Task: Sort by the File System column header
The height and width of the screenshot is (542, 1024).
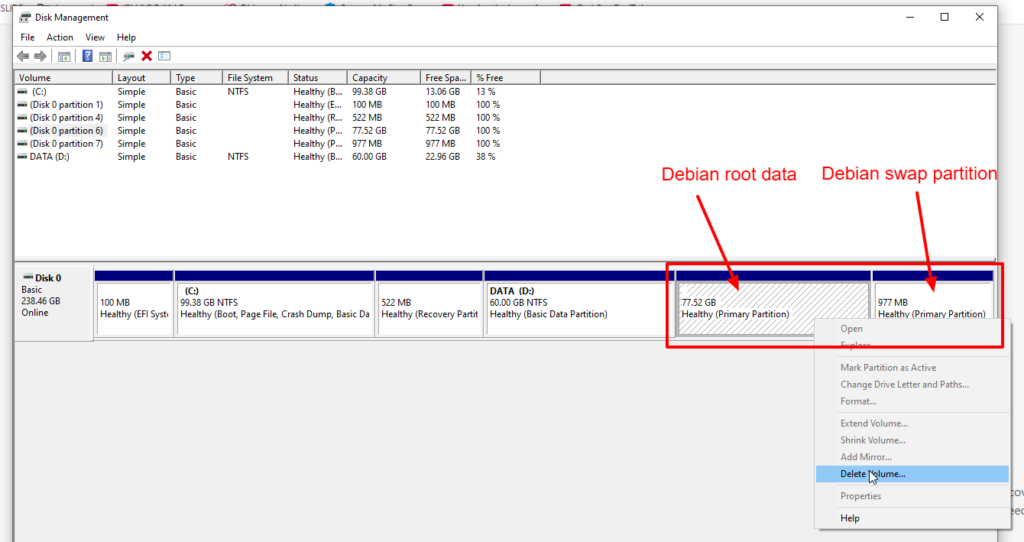Action: [255, 78]
